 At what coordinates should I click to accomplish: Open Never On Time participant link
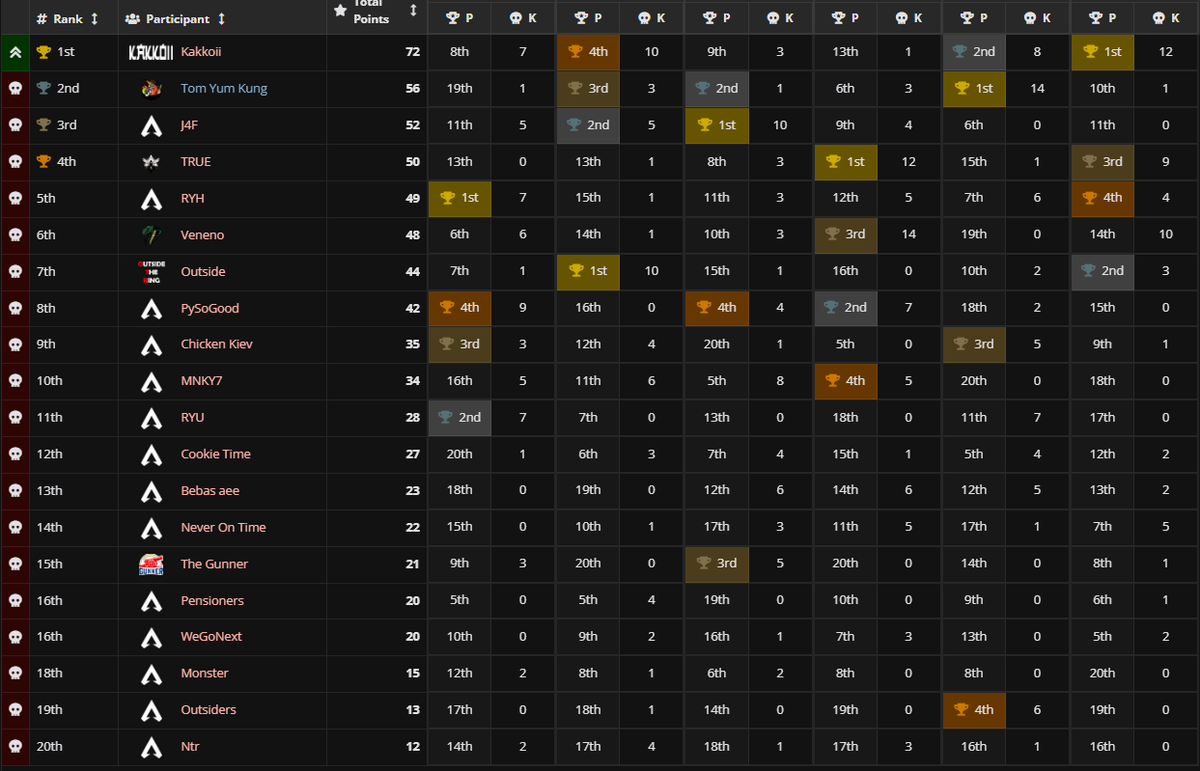point(224,527)
